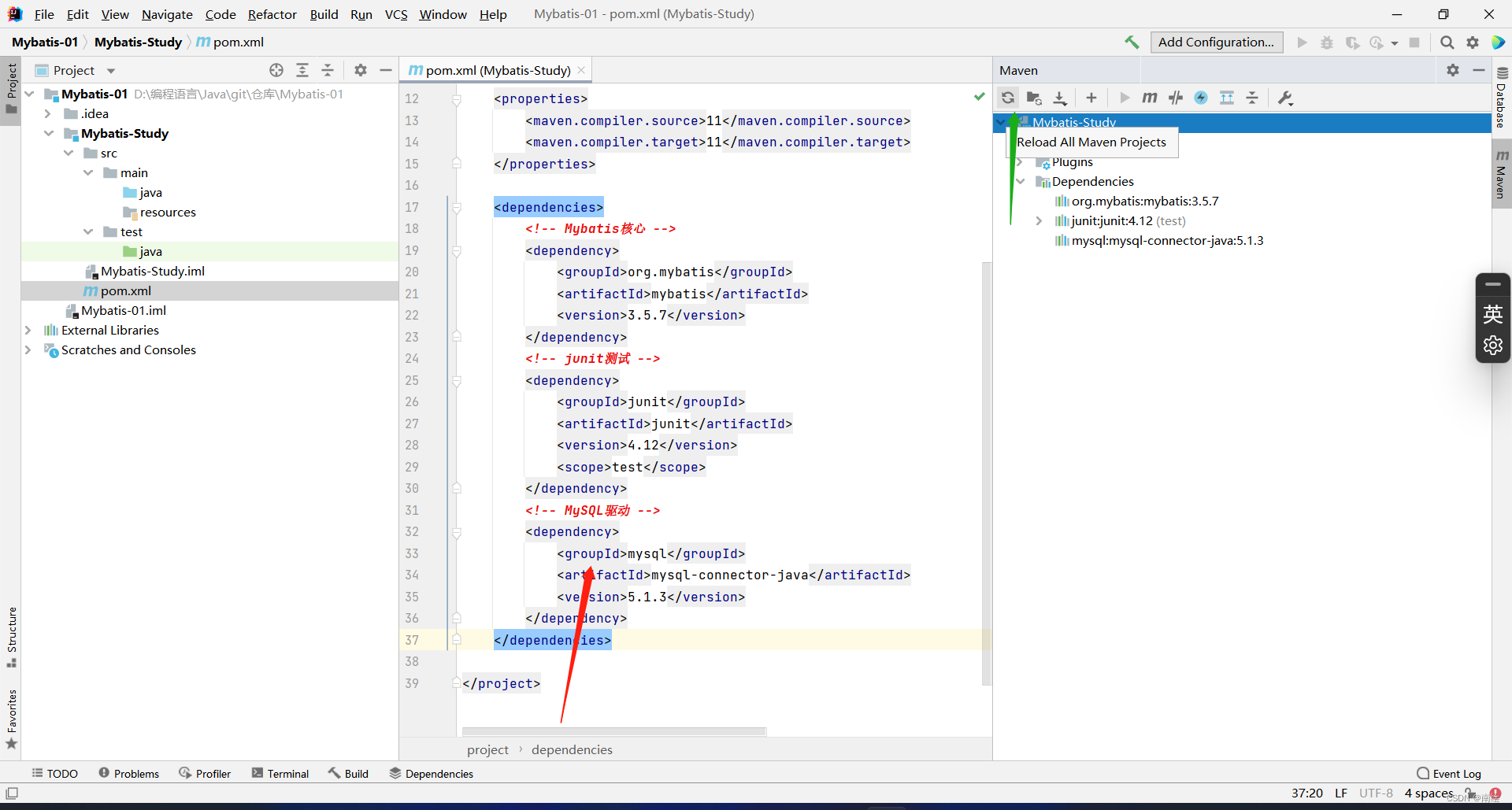This screenshot has height=810, width=1512.
Task: Click Maven Run green arrow icon
Action: pyautogui.click(x=1125, y=98)
